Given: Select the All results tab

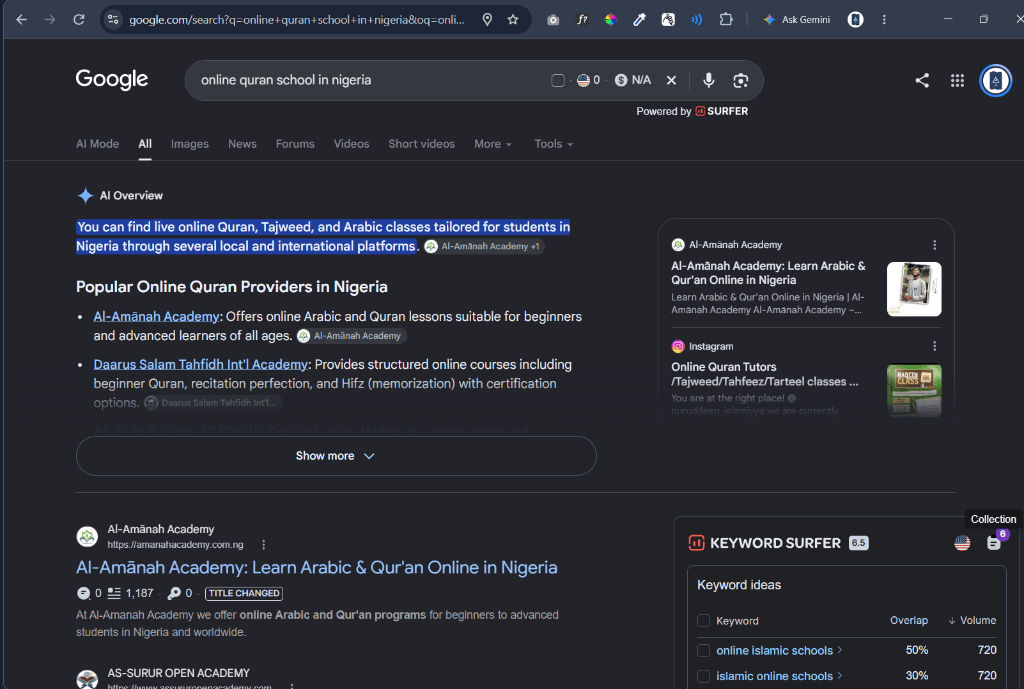Looking at the screenshot, I should pyautogui.click(x=145, y=144).
